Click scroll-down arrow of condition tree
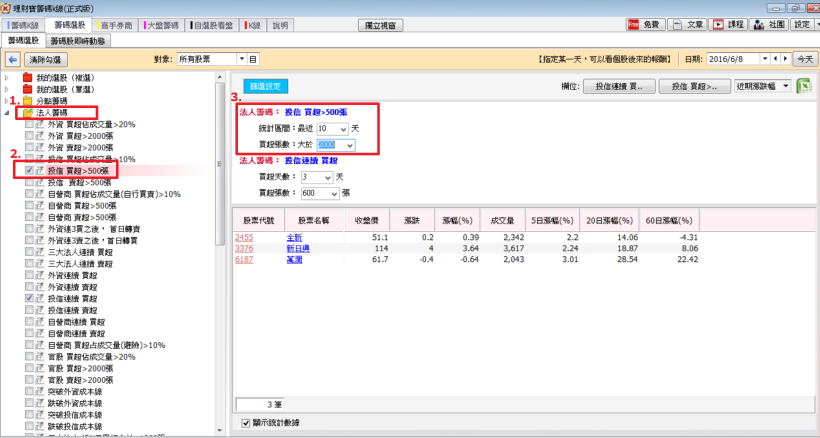 pos(220,431)
